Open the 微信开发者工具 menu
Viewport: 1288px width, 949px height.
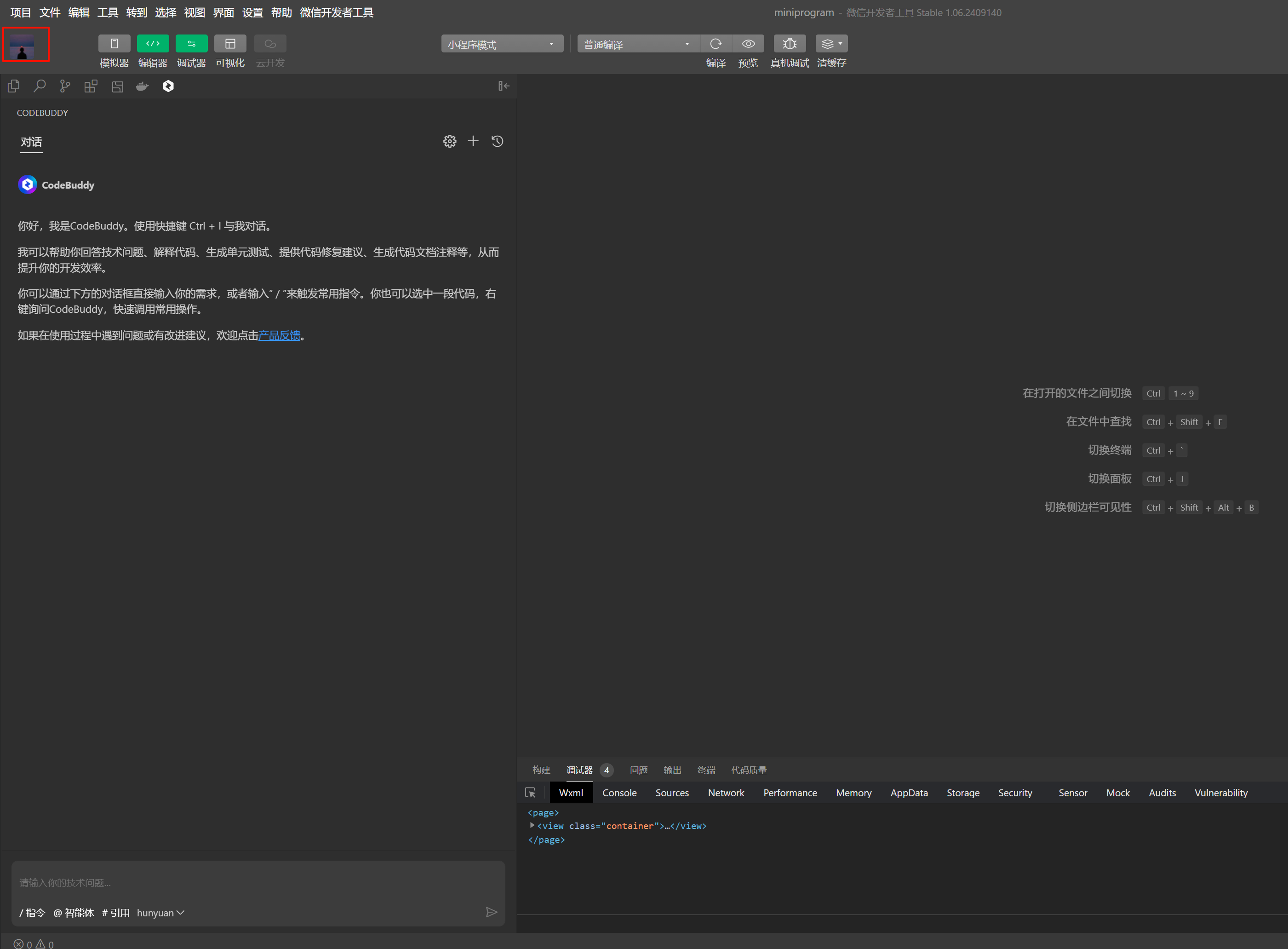coord(337,12)
